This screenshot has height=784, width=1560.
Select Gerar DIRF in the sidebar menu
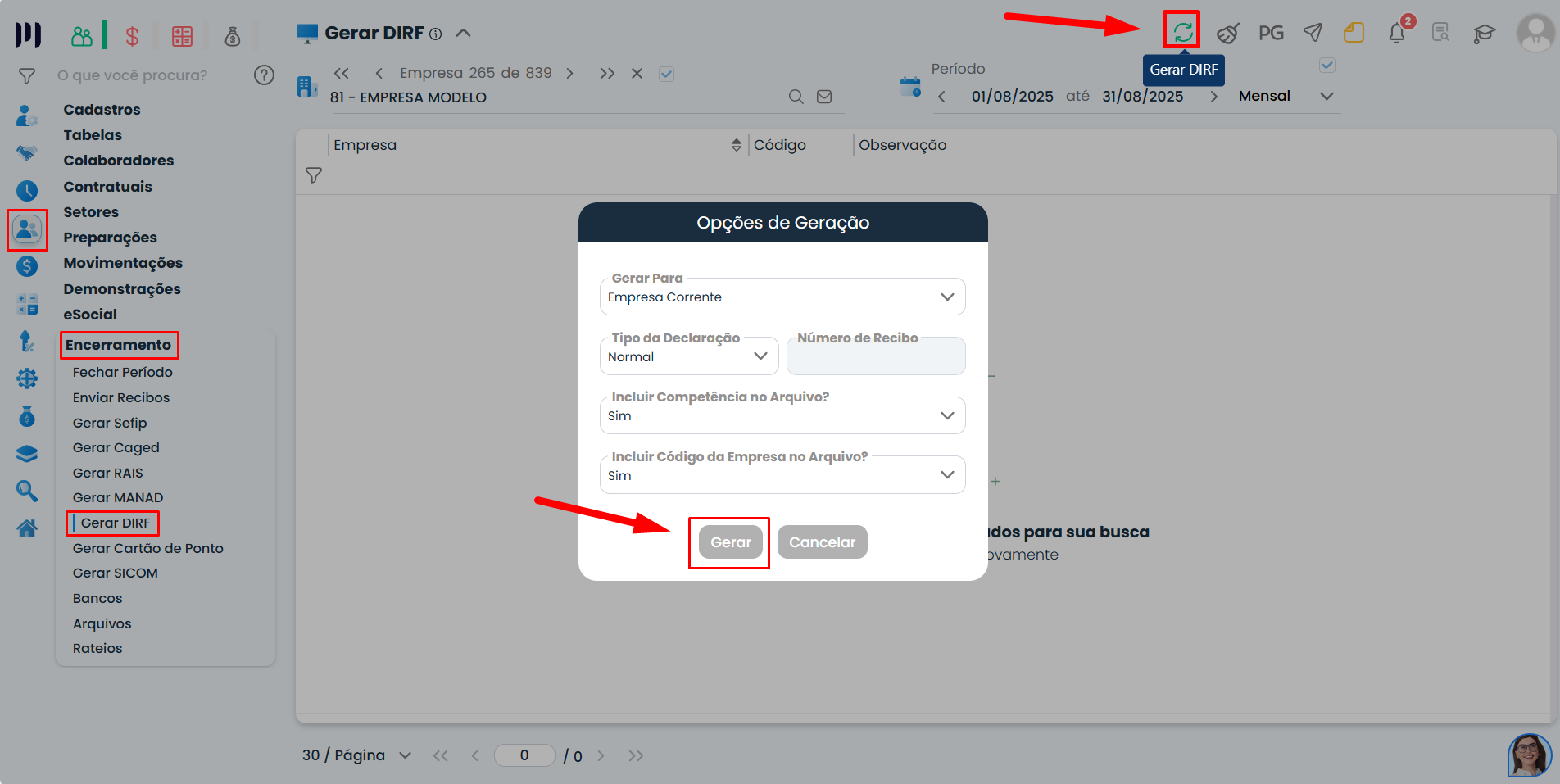pos(116,523)
